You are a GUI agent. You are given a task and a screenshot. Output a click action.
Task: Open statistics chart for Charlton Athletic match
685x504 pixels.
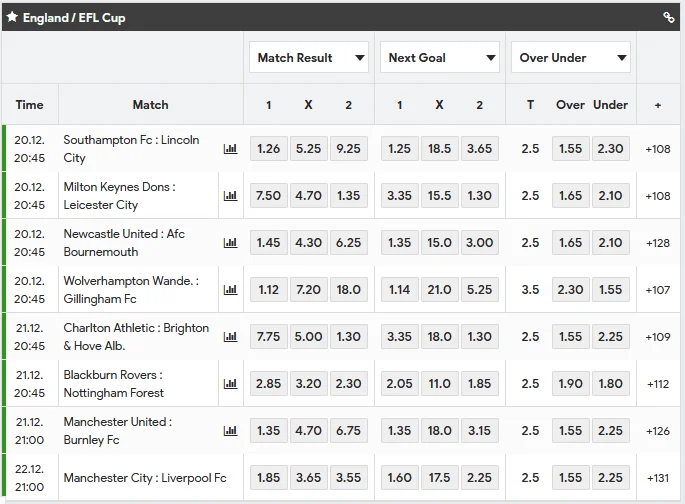point(230,337)
